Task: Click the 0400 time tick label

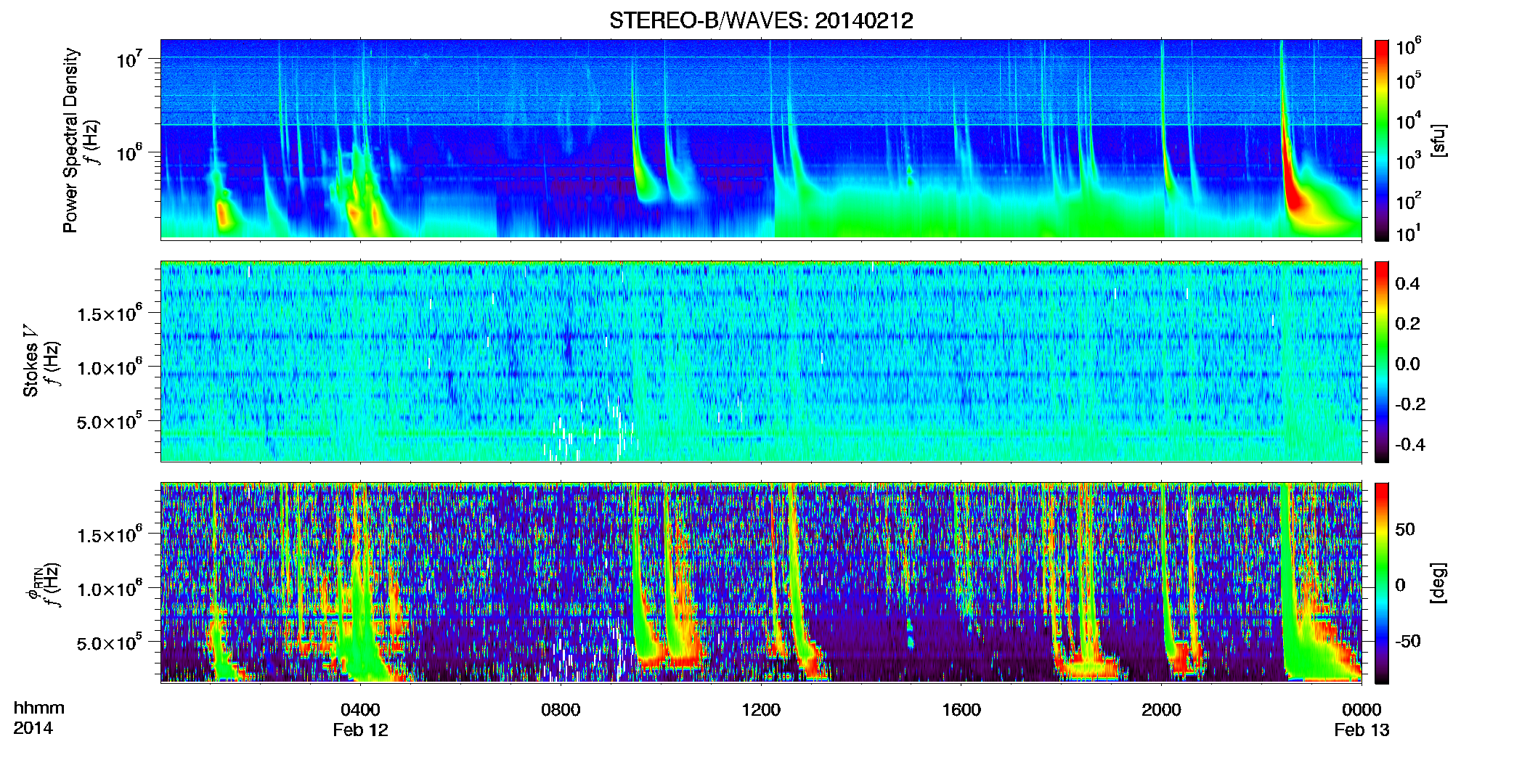Action: pyautogui.click(x=360, y=709)
